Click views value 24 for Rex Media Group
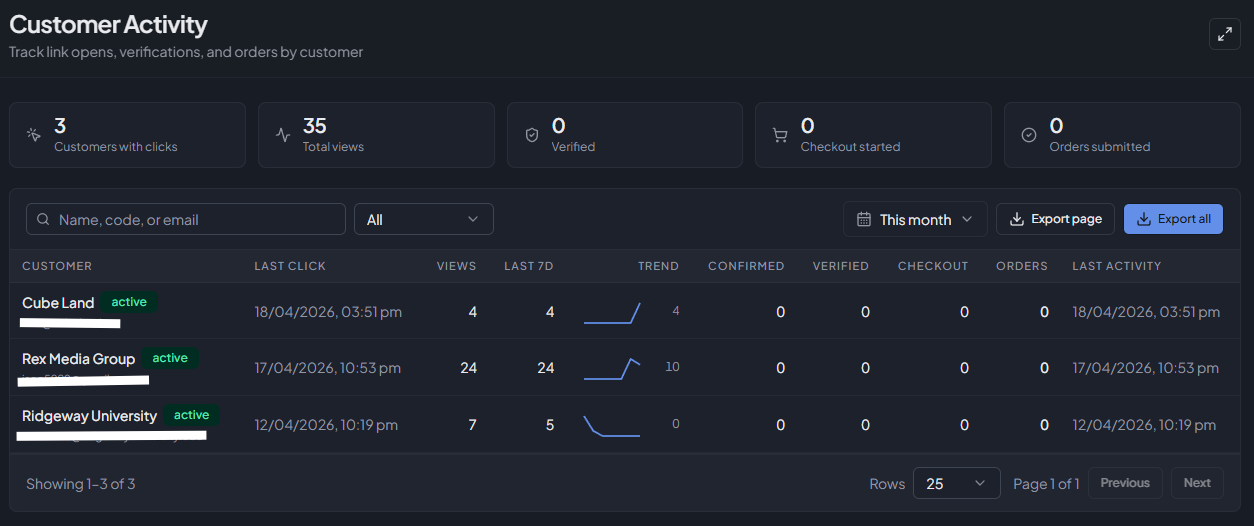 468,368
